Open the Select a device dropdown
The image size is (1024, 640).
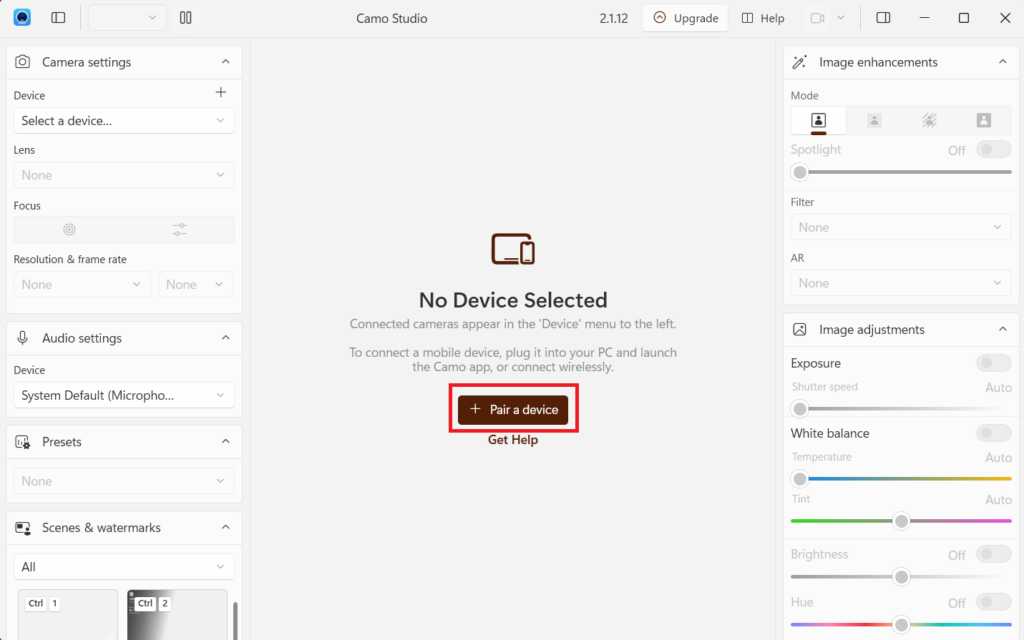pos(123,120)
